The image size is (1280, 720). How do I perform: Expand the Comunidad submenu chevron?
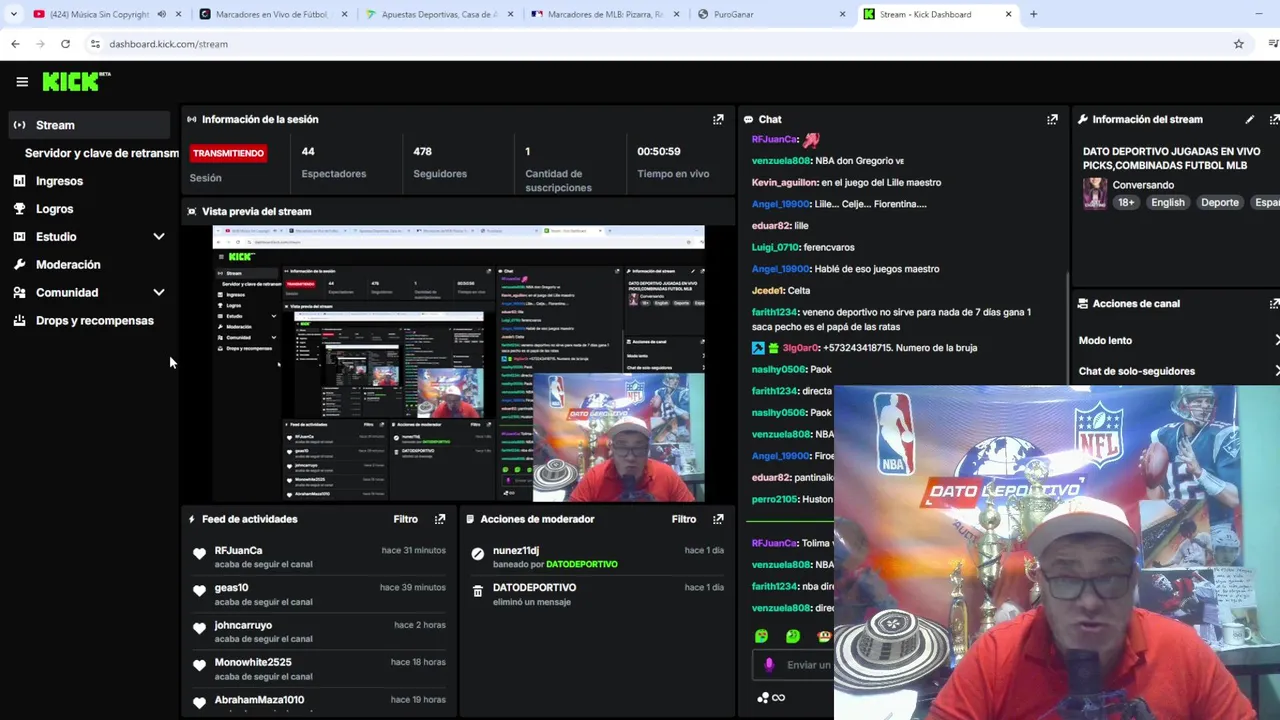tap(158, 293)
